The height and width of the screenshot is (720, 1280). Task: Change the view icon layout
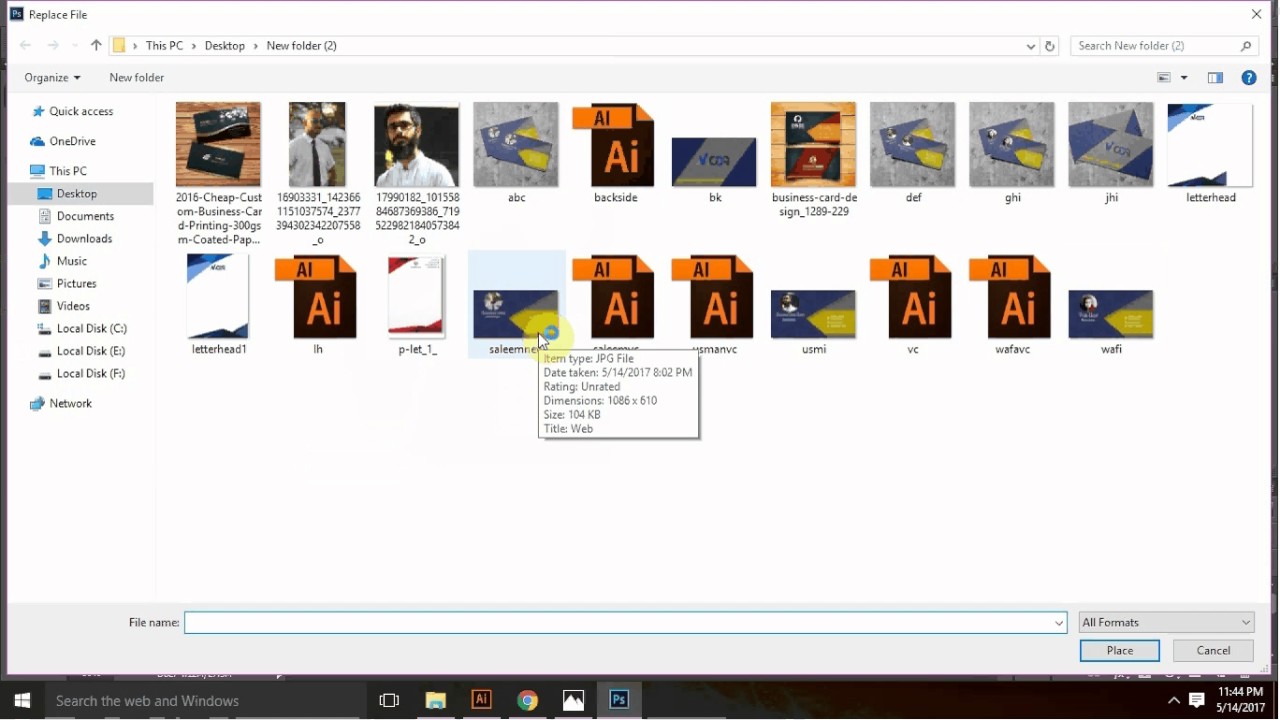click(1164, 78)
